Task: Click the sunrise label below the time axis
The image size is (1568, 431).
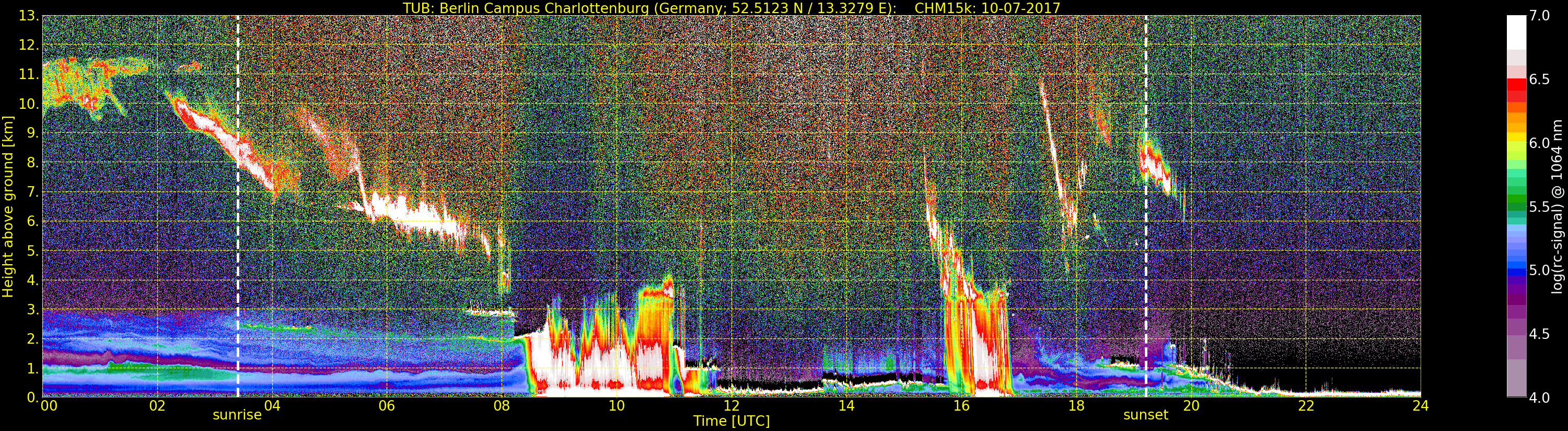Action: [237, 415]
